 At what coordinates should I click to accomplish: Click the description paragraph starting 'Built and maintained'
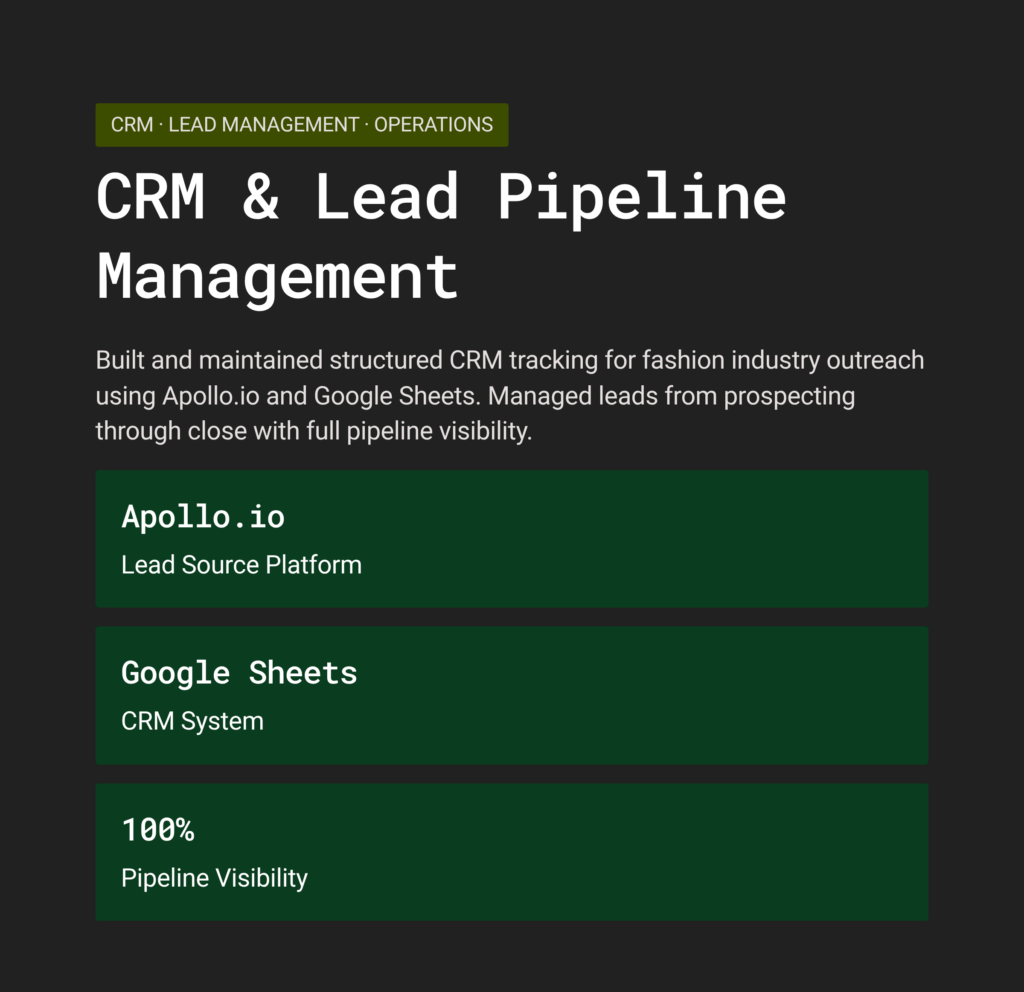(510, 396)
